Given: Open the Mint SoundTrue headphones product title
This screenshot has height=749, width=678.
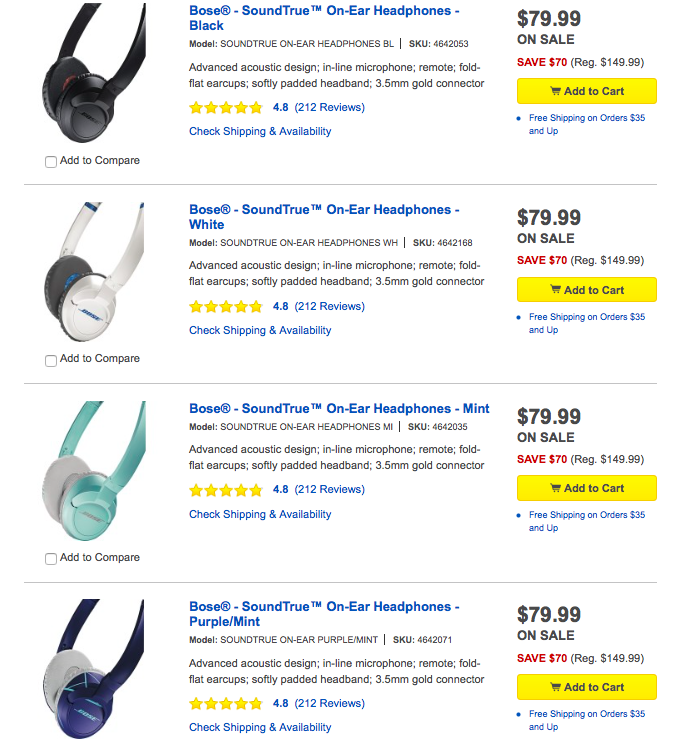Looking at the screenshot, I should click(x=339, y=408).
